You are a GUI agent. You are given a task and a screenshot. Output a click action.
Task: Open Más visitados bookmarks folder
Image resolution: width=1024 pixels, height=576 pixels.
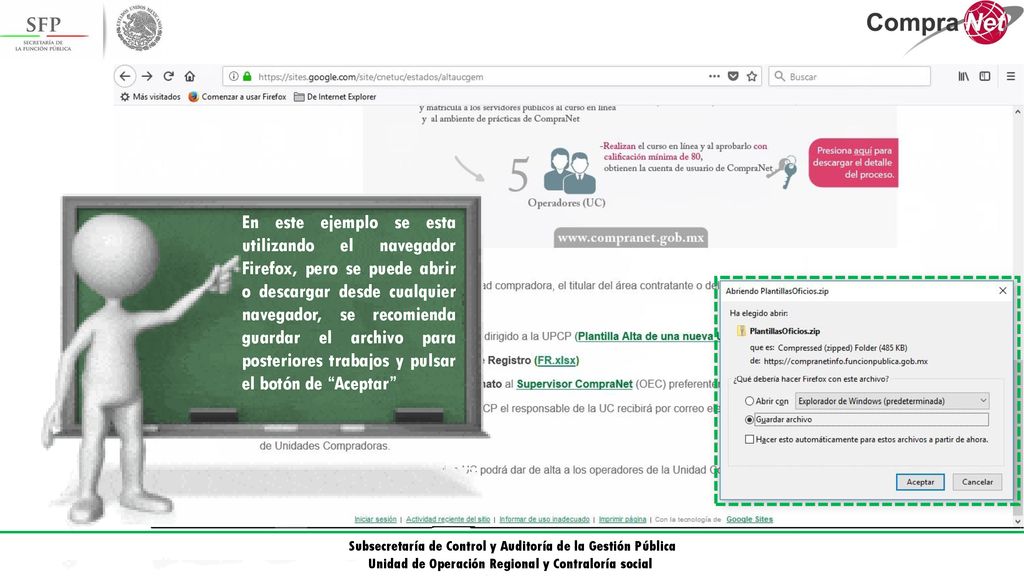coord(150,97)
